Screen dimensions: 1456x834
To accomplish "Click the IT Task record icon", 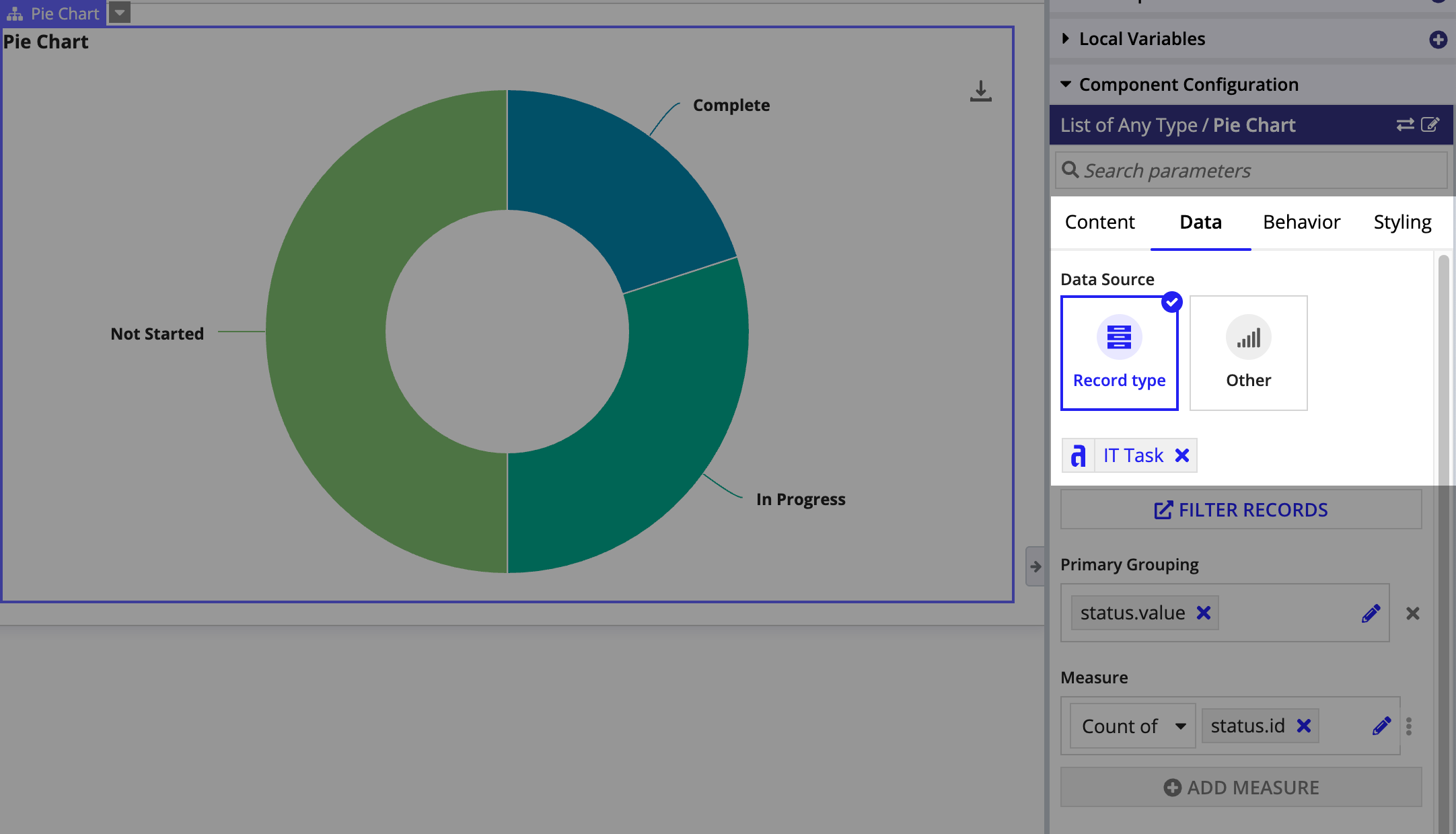I will (1079, 456).
